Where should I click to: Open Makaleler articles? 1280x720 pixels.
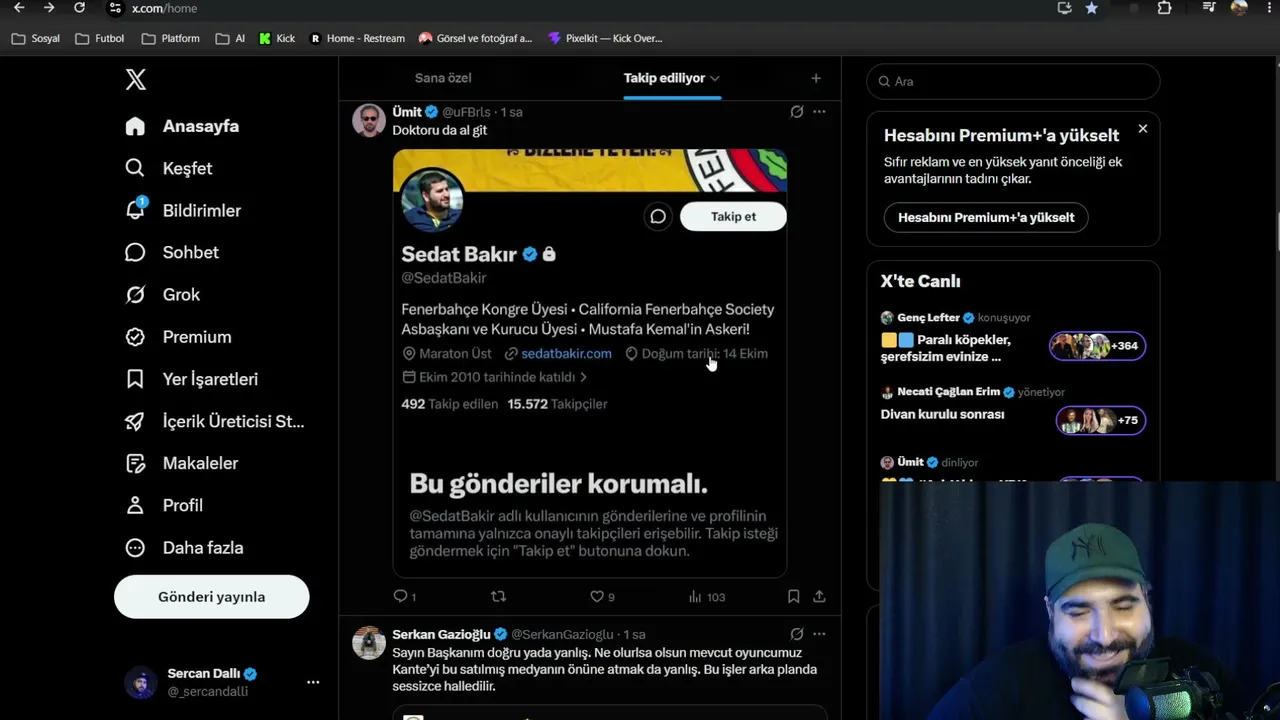click(x=181, y=463)
